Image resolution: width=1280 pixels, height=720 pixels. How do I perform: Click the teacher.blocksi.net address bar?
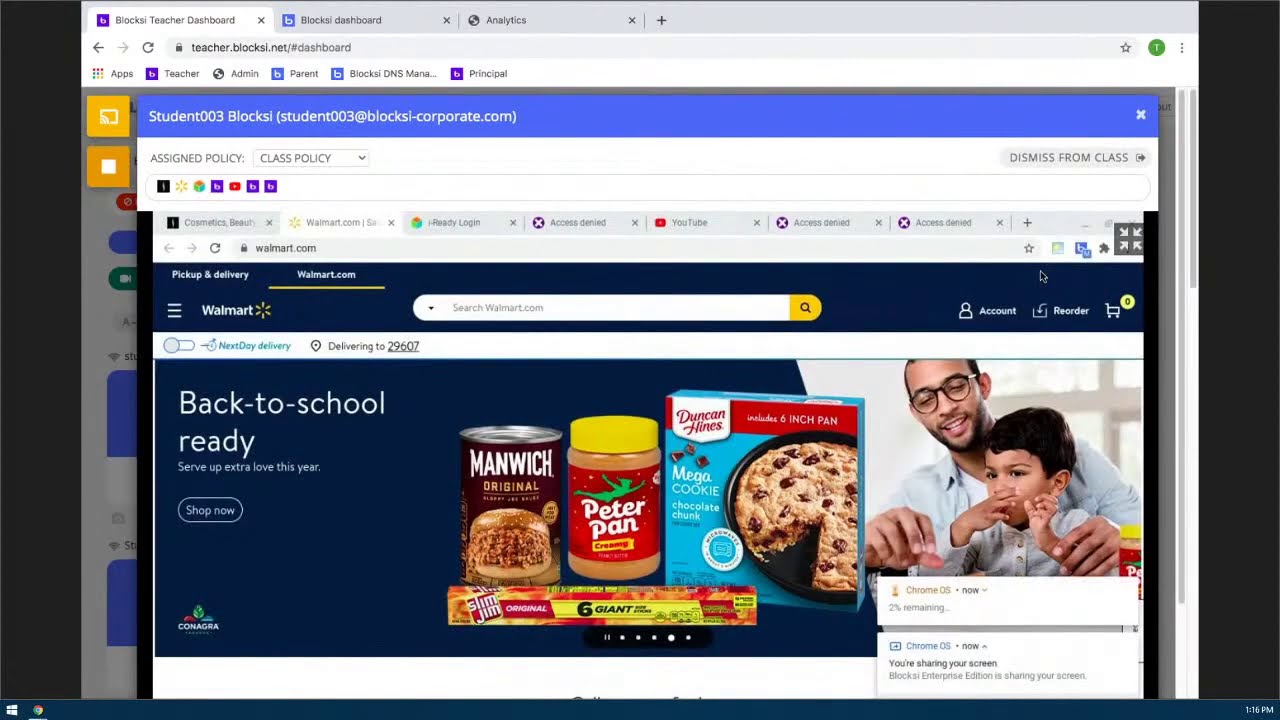[640, 47]
